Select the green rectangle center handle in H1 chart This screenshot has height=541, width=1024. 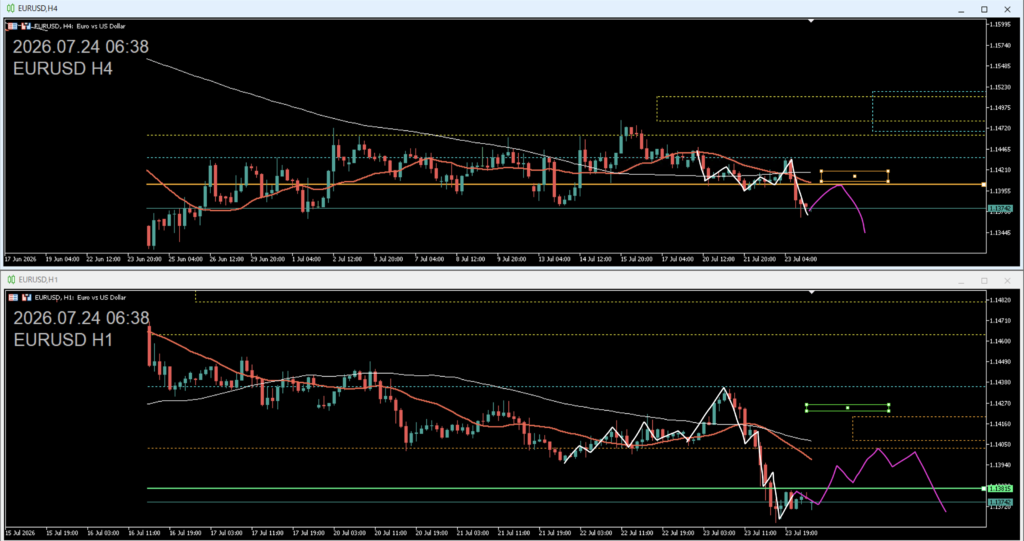[848, 408]
